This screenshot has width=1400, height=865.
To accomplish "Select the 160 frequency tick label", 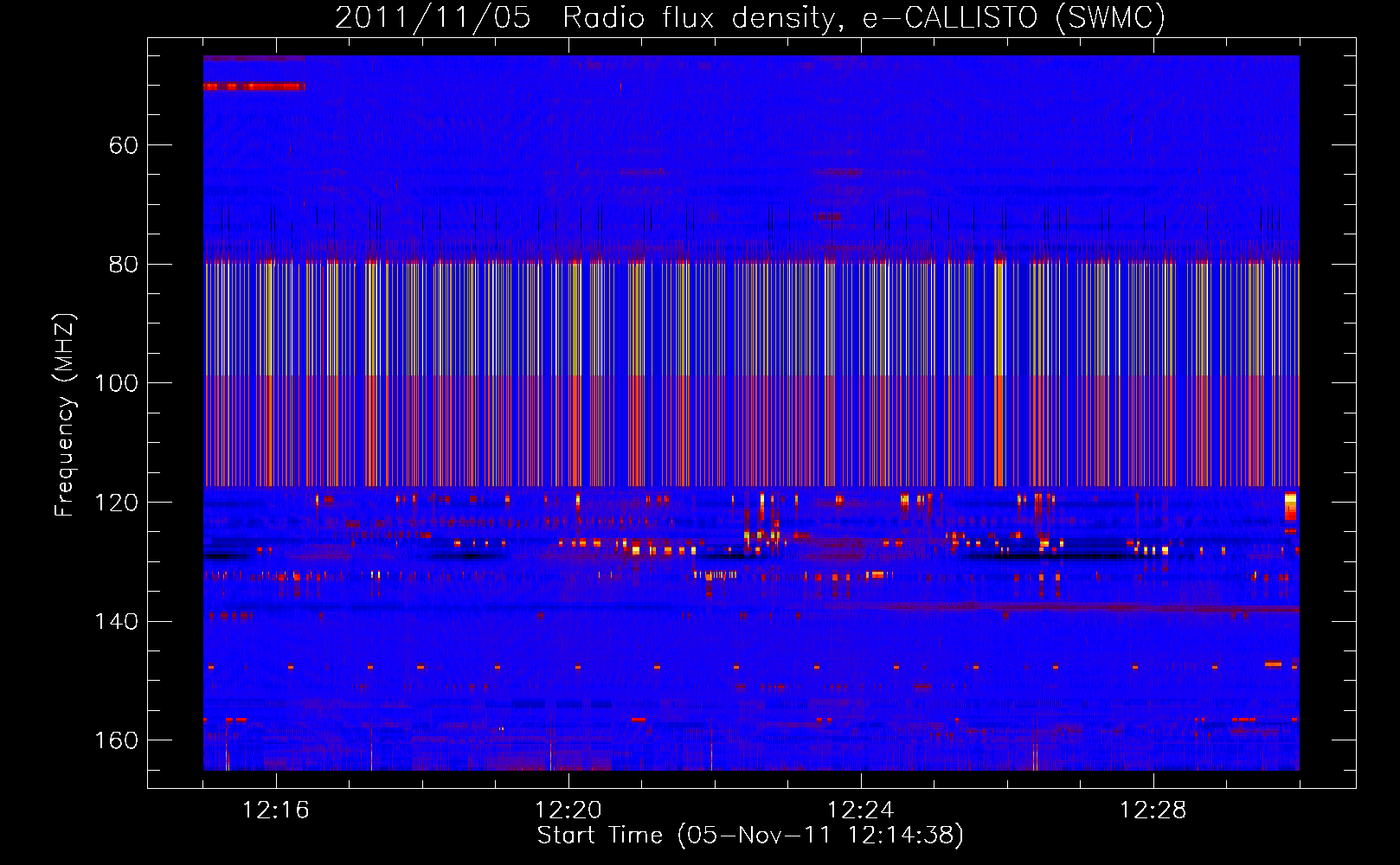I will (x=117, y=740).
